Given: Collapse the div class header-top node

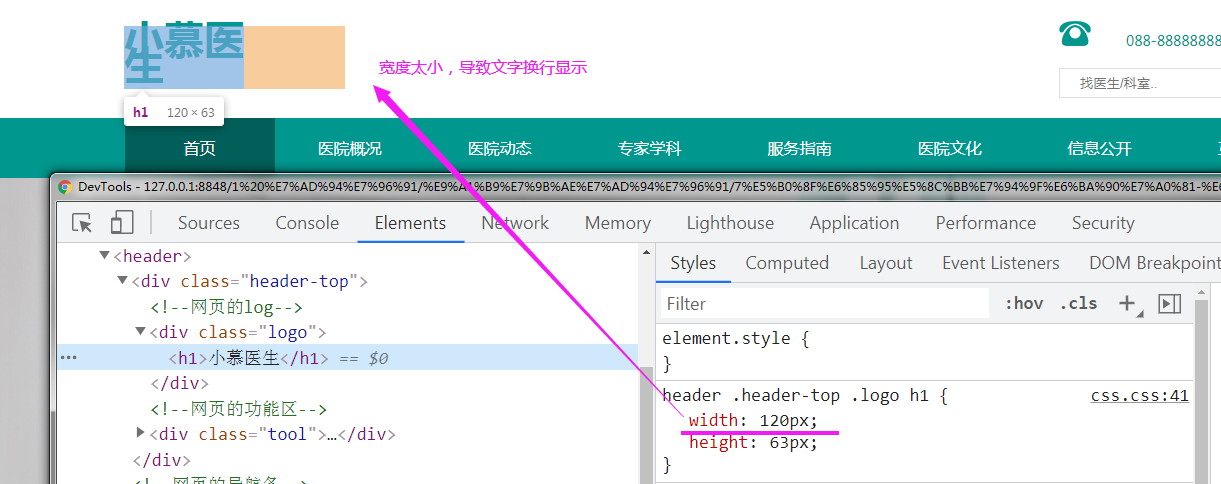Looking at the screenshot, I should (123, 281).
